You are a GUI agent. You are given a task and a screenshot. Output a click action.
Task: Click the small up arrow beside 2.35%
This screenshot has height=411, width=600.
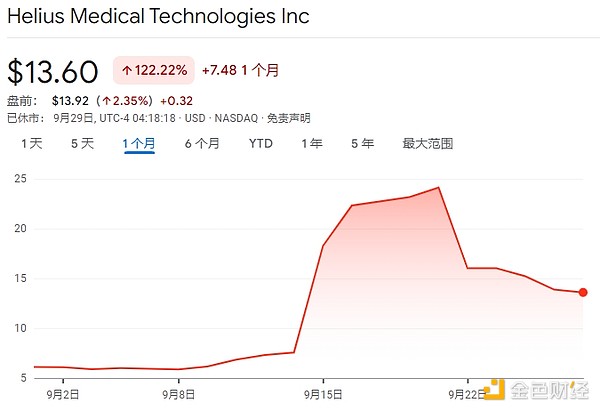(x=136, y=100)
